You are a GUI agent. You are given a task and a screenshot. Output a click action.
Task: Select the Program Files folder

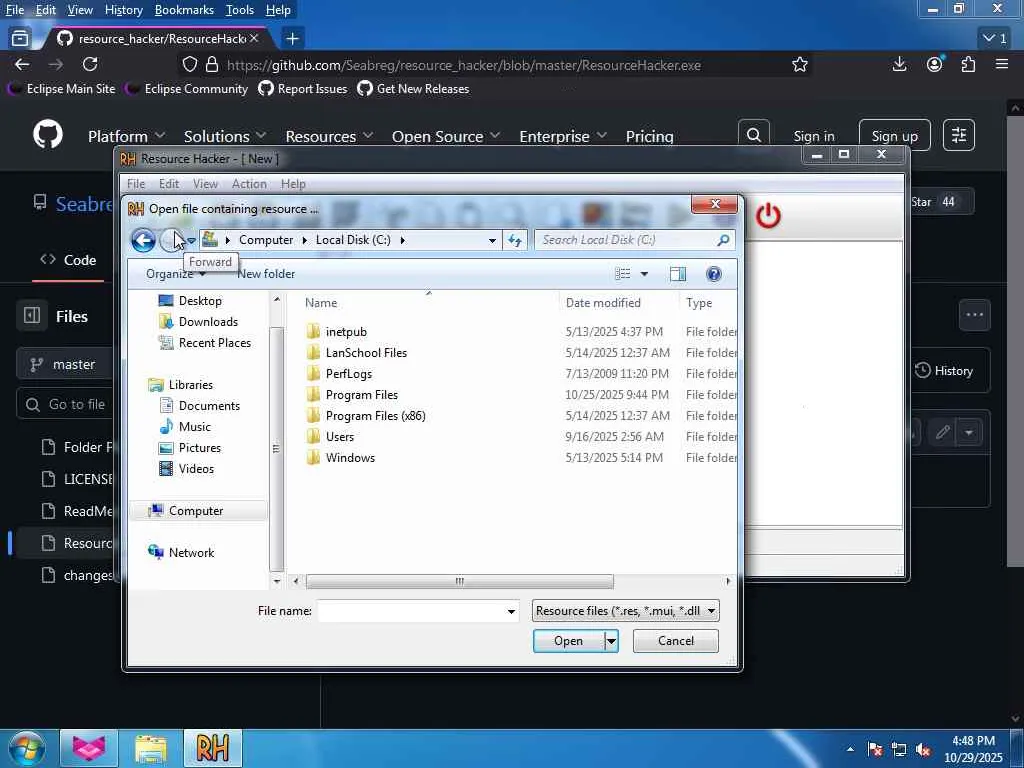click(361, 394)
